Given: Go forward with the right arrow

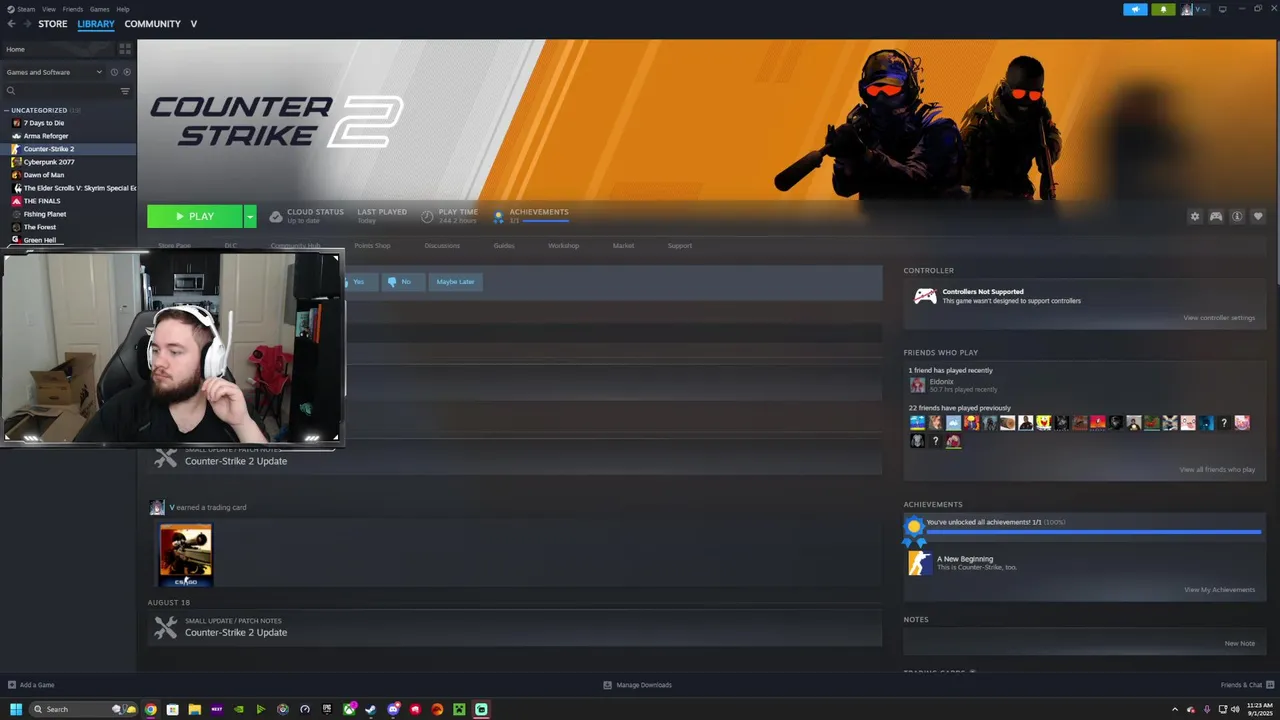Looking at the screenshot, I should [x=27, y=24].
